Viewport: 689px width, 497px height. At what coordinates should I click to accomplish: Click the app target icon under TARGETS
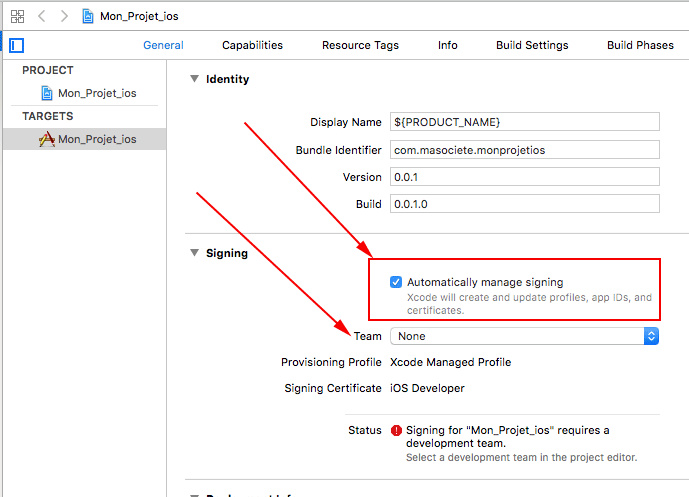pyautogui.click(x=47, y=139)
